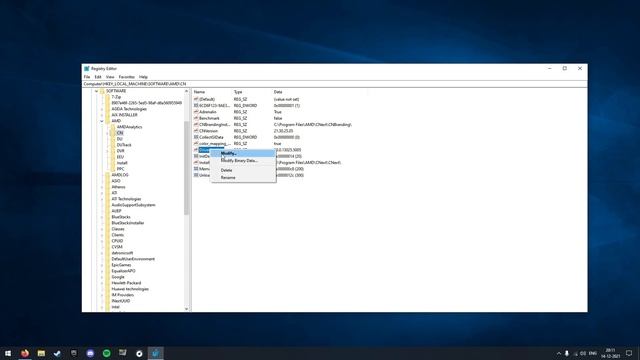The image size is (640, 360).
Task: Select the AMDLOG key
Action: [120, 175]
